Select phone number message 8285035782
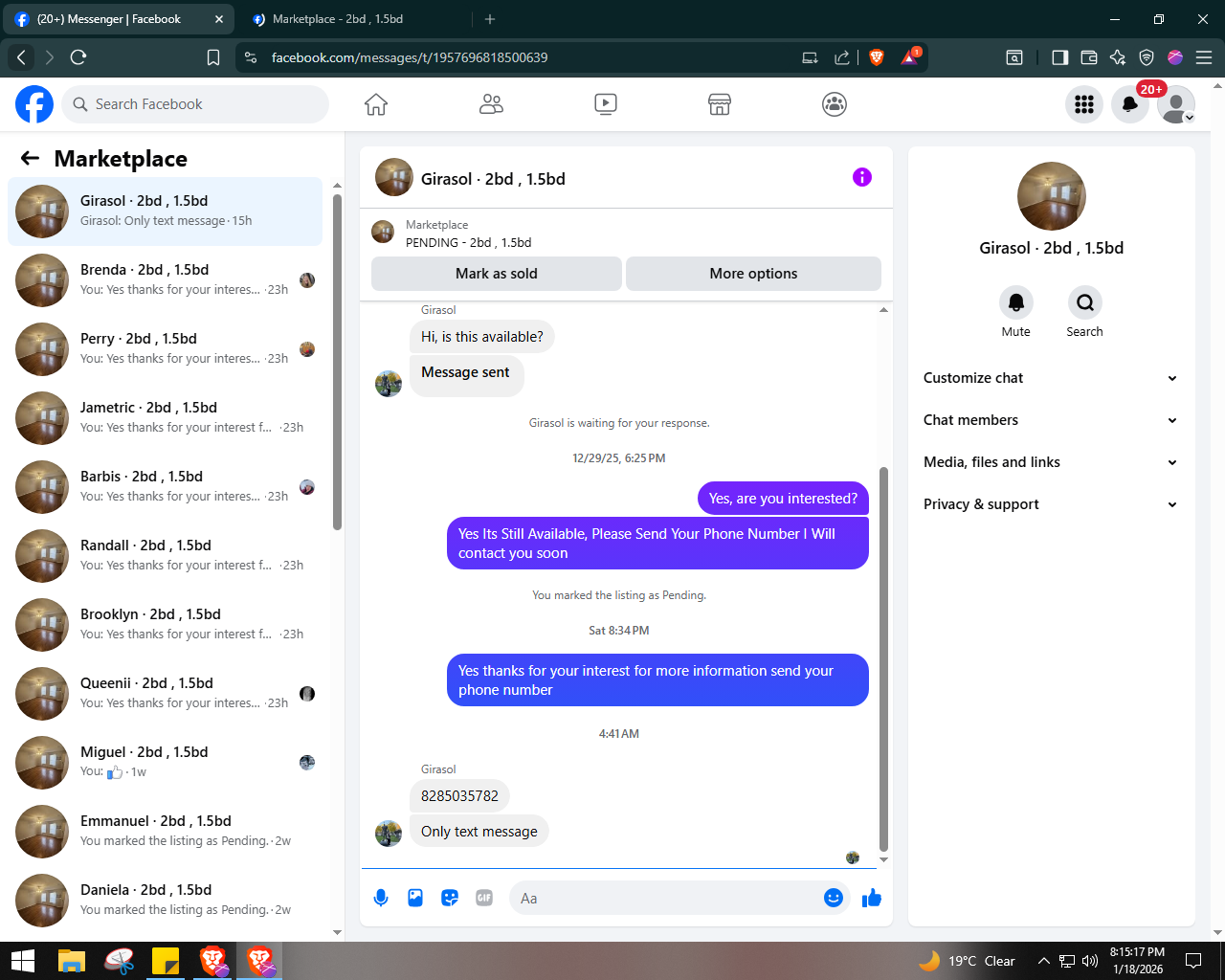Viewport: 1225px width, 980px height. pos(459,796)
